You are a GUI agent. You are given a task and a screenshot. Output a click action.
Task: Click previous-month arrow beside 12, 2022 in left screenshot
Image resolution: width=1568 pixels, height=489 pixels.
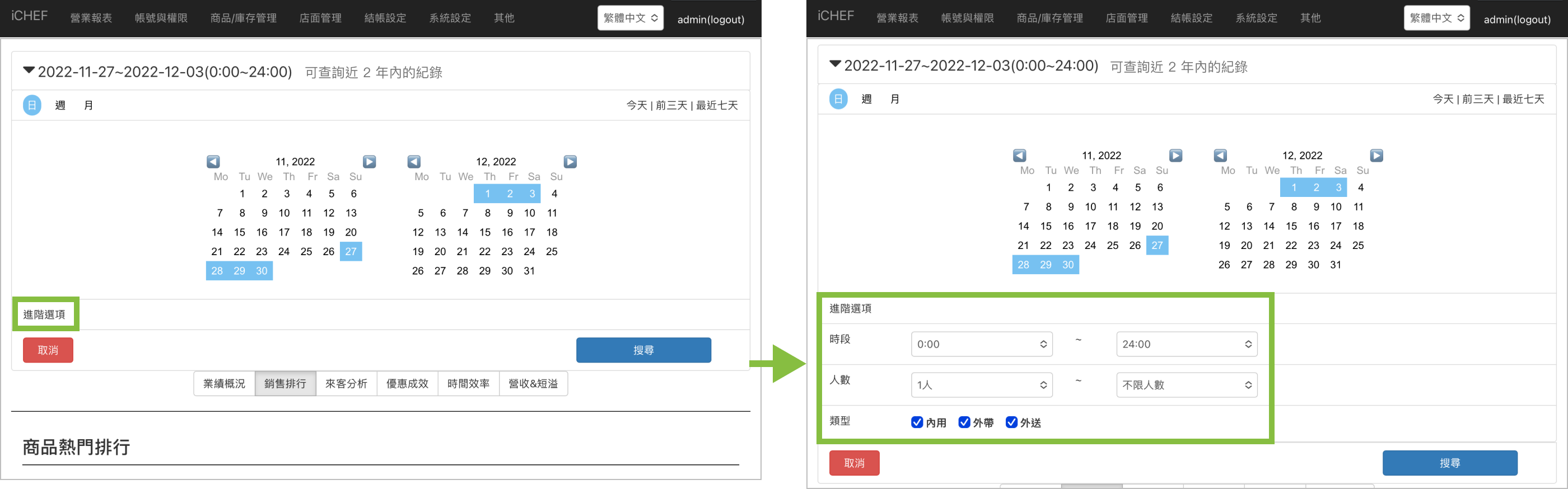pos(414,162)
